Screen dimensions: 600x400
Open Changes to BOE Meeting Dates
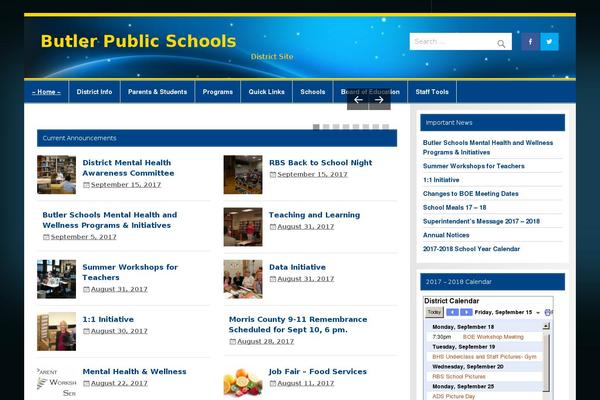click(470, 194)
